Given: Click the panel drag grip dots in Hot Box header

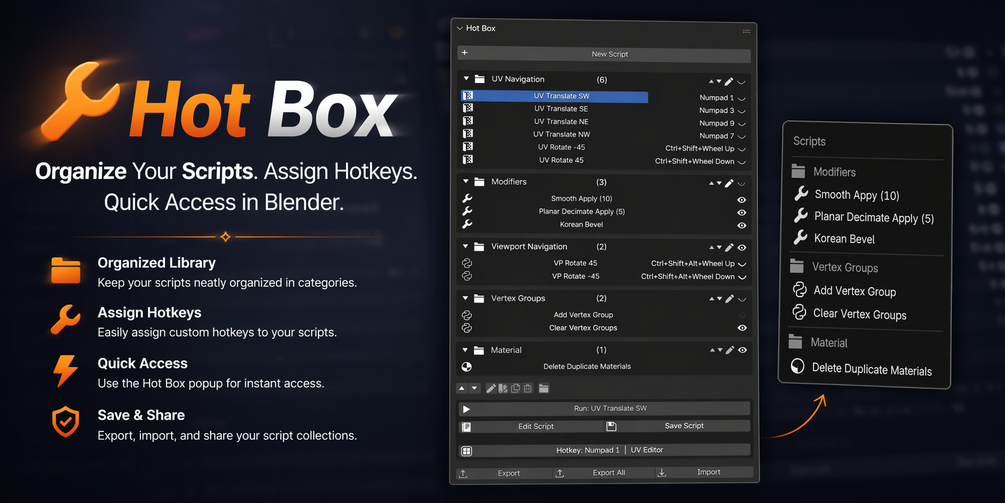Looking at the screenshot, I should tap(747, 30).
